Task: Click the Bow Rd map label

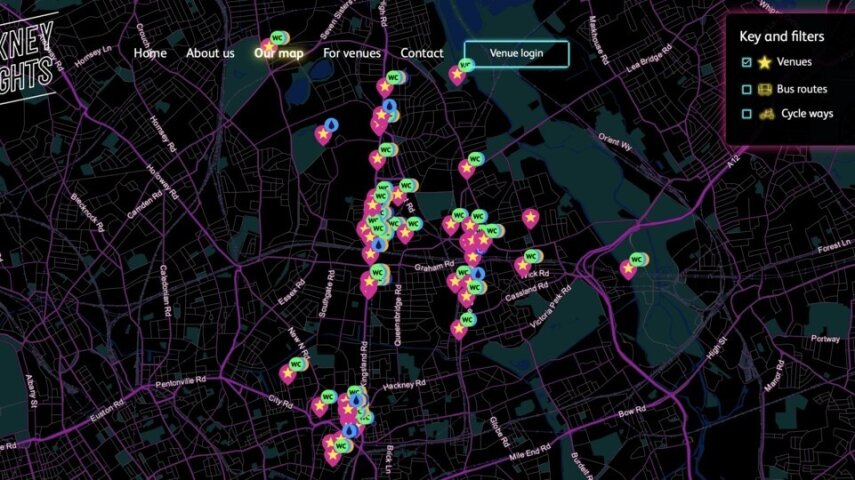Action: coord(633,411)
